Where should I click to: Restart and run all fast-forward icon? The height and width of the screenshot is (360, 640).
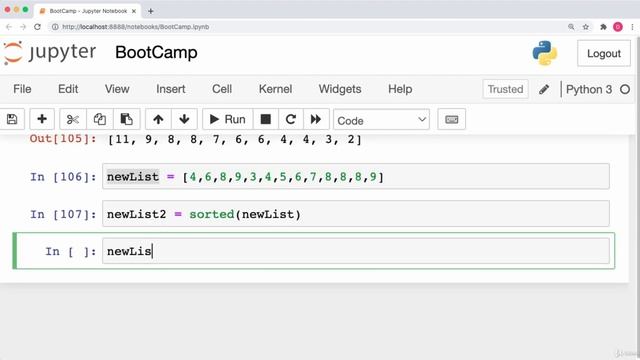point(316,119)
